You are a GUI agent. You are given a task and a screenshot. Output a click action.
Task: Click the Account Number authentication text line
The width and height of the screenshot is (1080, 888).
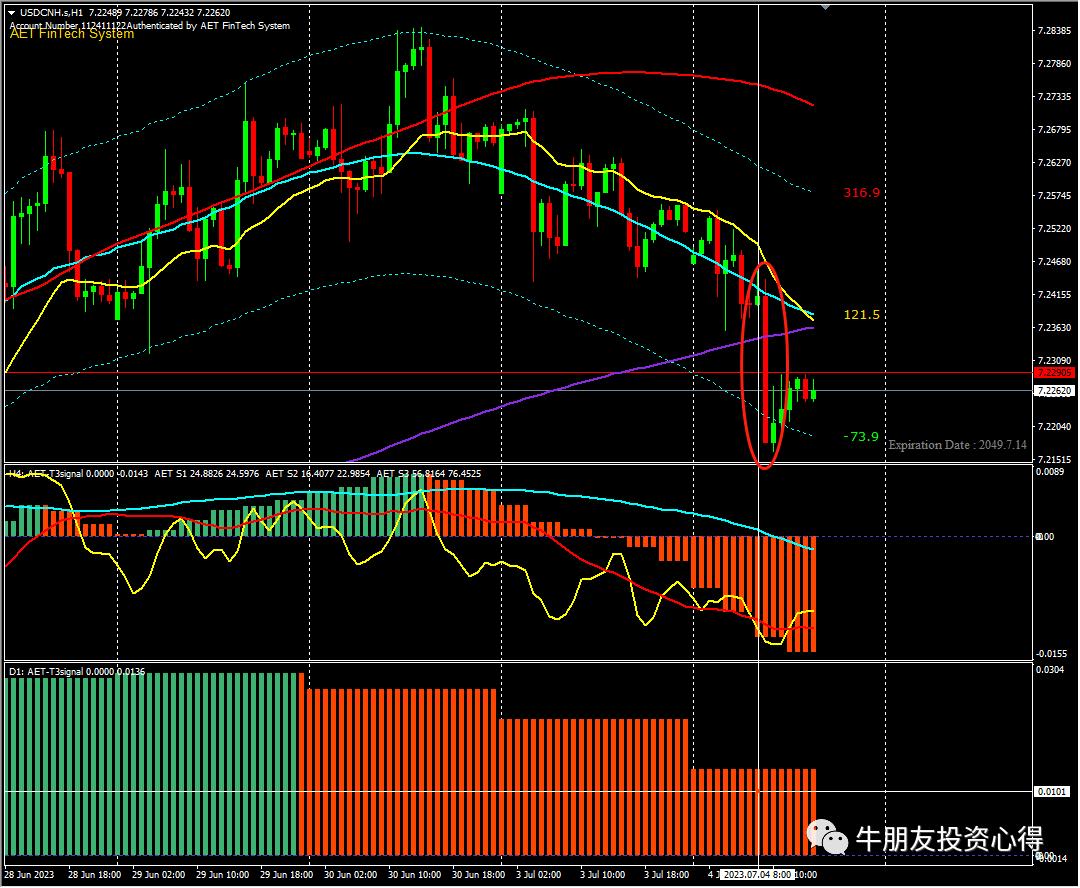148,25
